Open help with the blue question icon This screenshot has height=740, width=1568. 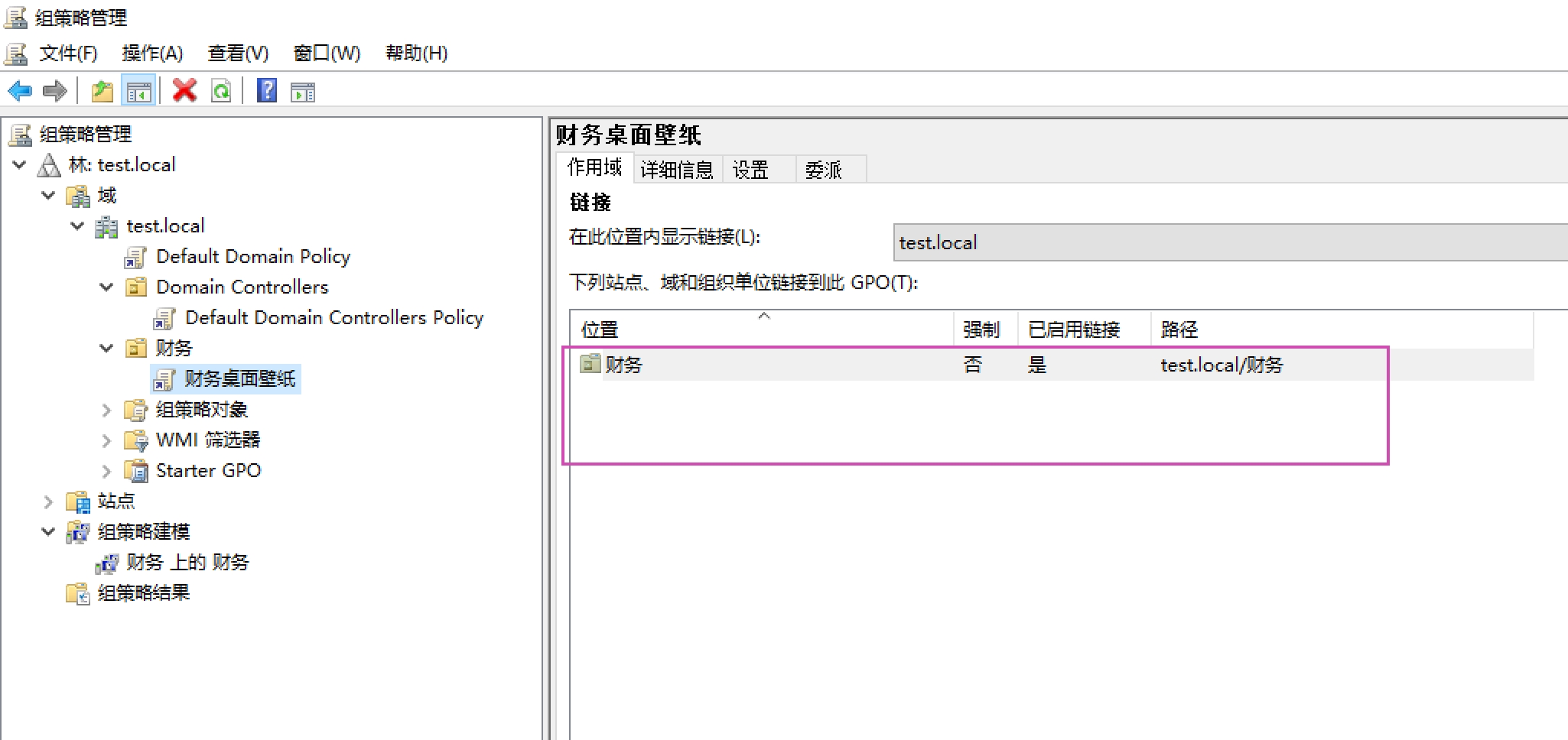(266, 91)
